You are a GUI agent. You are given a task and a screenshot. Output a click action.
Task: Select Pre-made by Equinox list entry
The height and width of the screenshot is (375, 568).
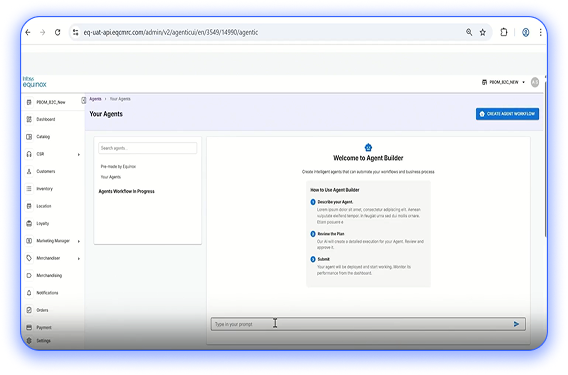(x=118, y=167)
